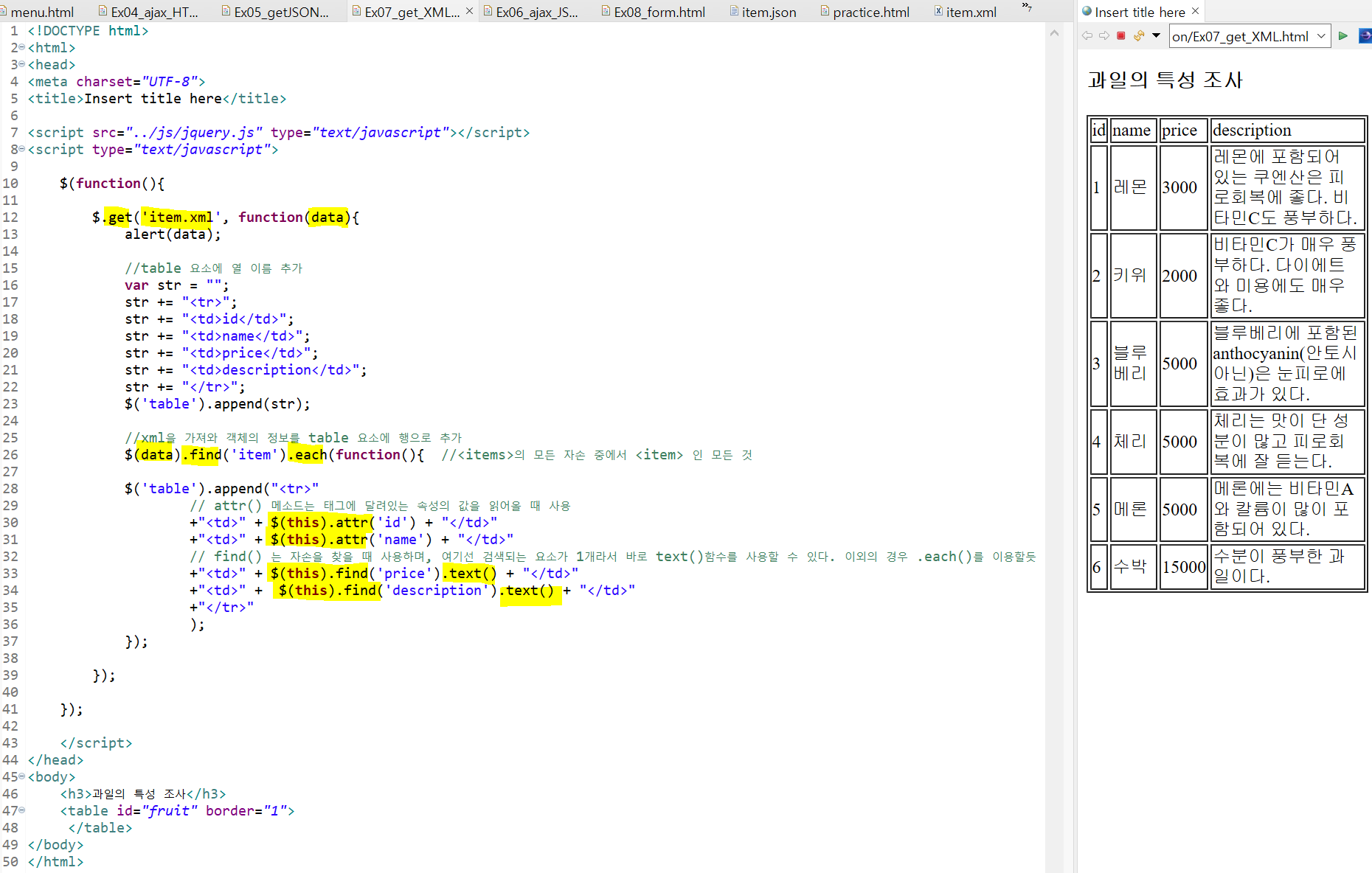Collapse the body tag fold on line 45

click(21, 776)
